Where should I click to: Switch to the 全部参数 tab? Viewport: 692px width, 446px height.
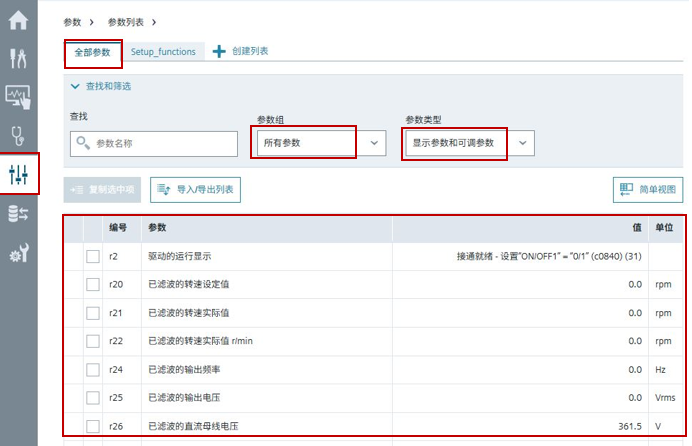tap(92, 51)
